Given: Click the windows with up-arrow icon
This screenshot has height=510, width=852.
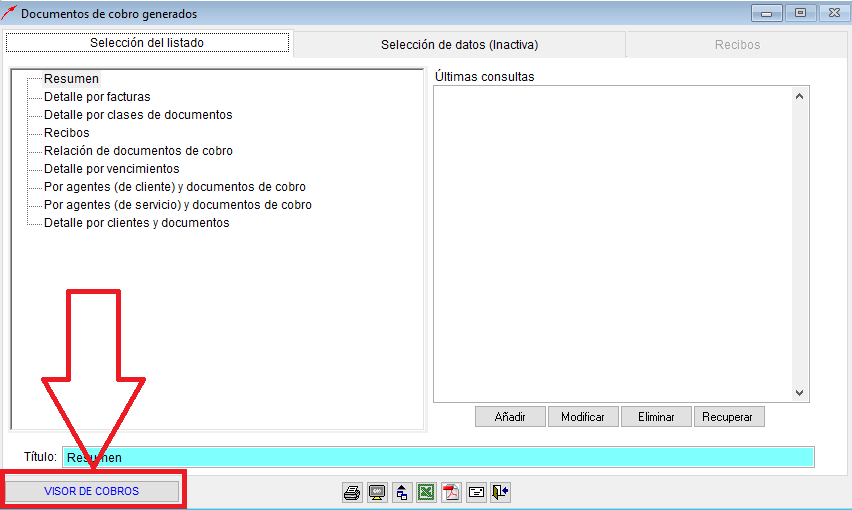Looking at the screenshot, I should click(x=402, y=493).
